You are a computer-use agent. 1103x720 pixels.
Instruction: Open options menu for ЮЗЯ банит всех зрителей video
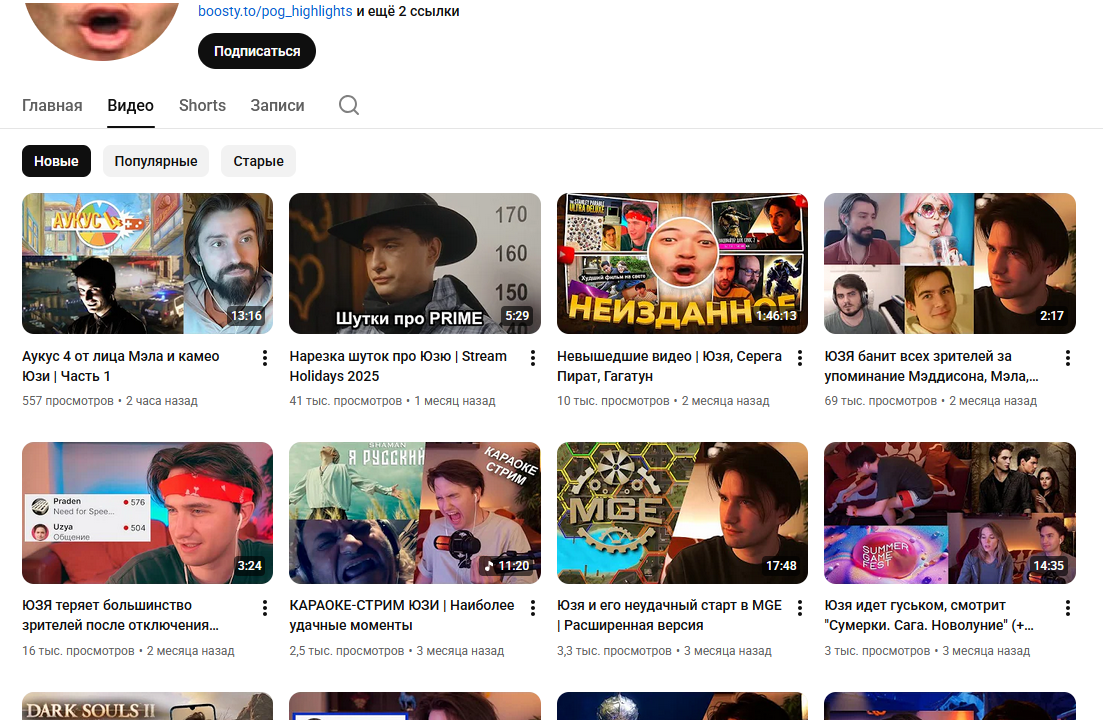pyautogui.click(x=1068, y=358)
